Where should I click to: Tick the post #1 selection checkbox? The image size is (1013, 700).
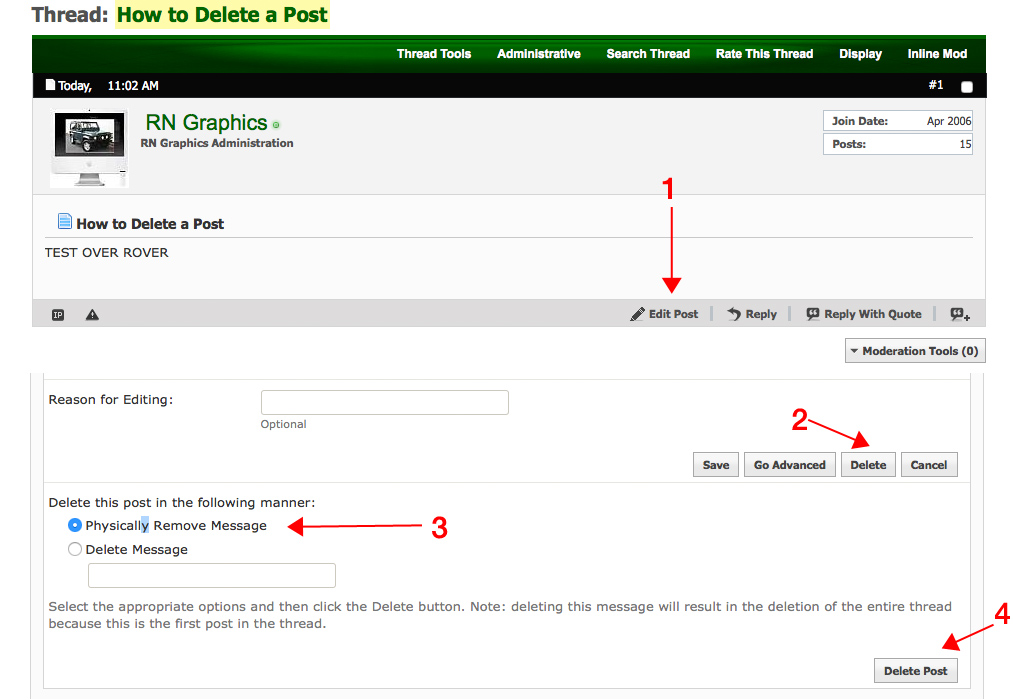click(x=966, y=87)
